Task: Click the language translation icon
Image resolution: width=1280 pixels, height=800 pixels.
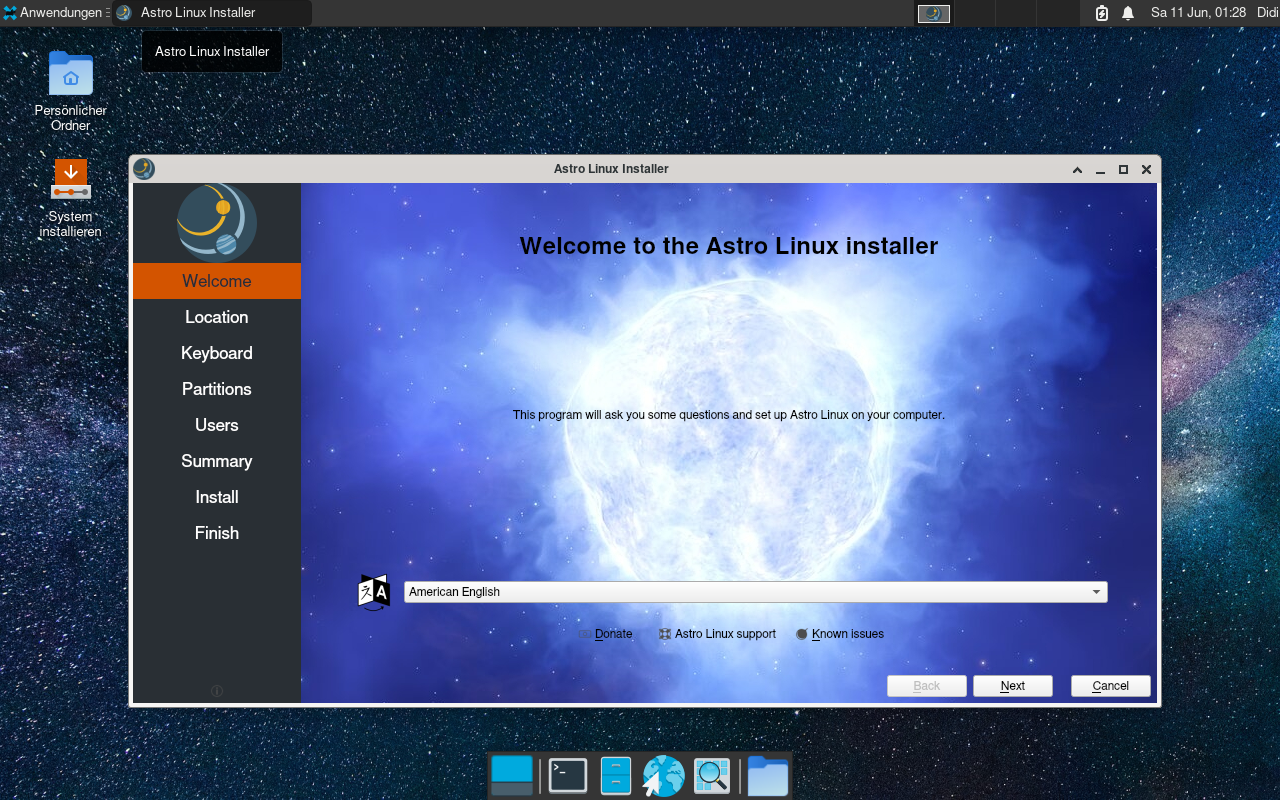Action: 374,592
